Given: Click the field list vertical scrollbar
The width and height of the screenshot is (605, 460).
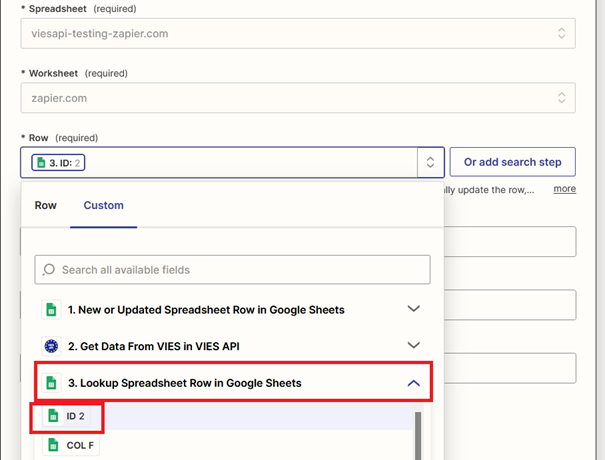Looking at the screenshot, I should (x=418, y=436).
